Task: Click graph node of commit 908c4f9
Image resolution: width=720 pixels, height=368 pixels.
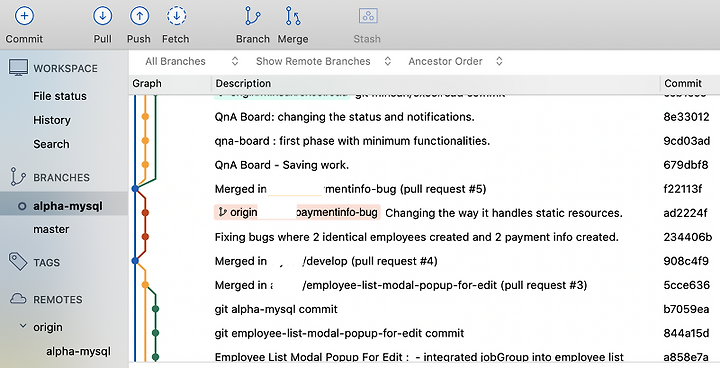Action: pyautogui.click(x=135, y=260)
